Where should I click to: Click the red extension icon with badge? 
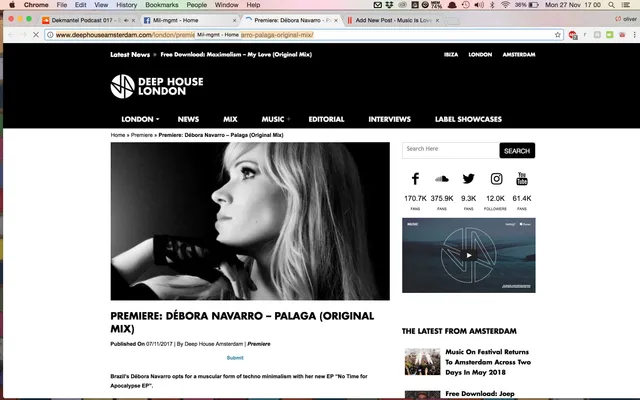(x=573, y=36)
